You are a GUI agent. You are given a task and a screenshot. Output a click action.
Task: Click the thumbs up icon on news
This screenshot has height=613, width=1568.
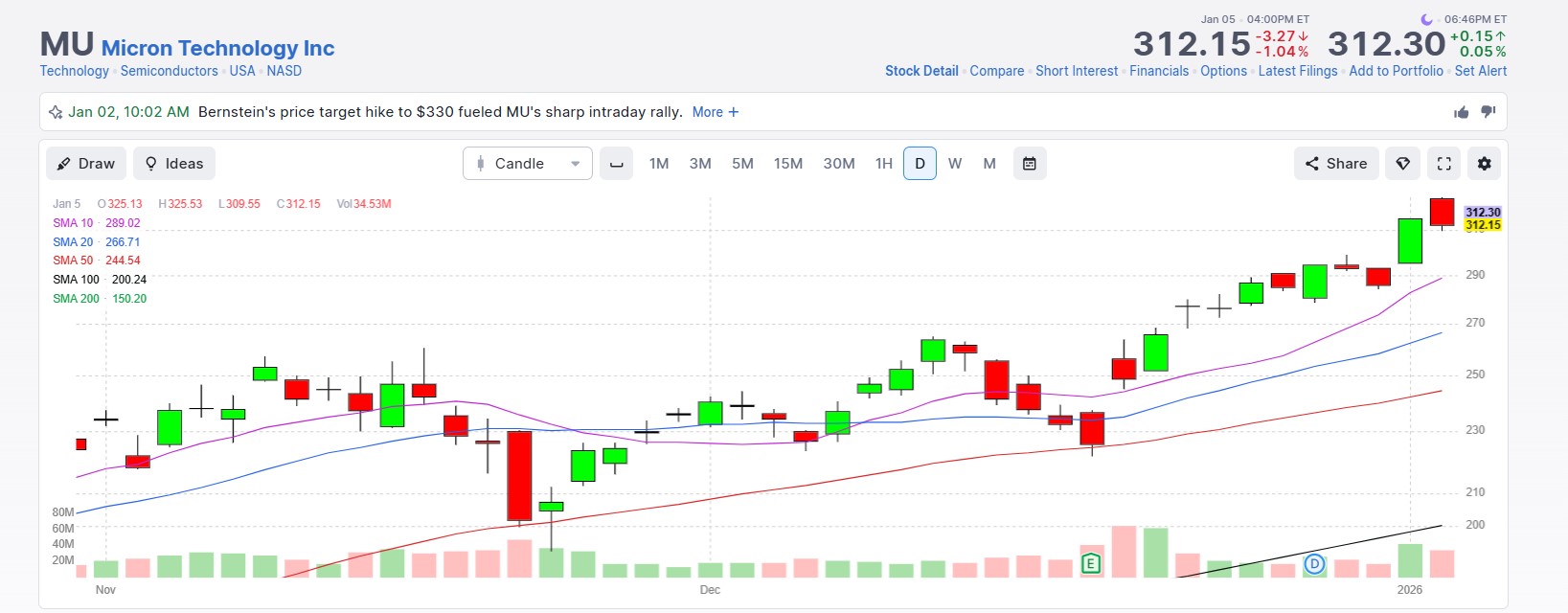pyautogui.click(x=1461, y=112)
